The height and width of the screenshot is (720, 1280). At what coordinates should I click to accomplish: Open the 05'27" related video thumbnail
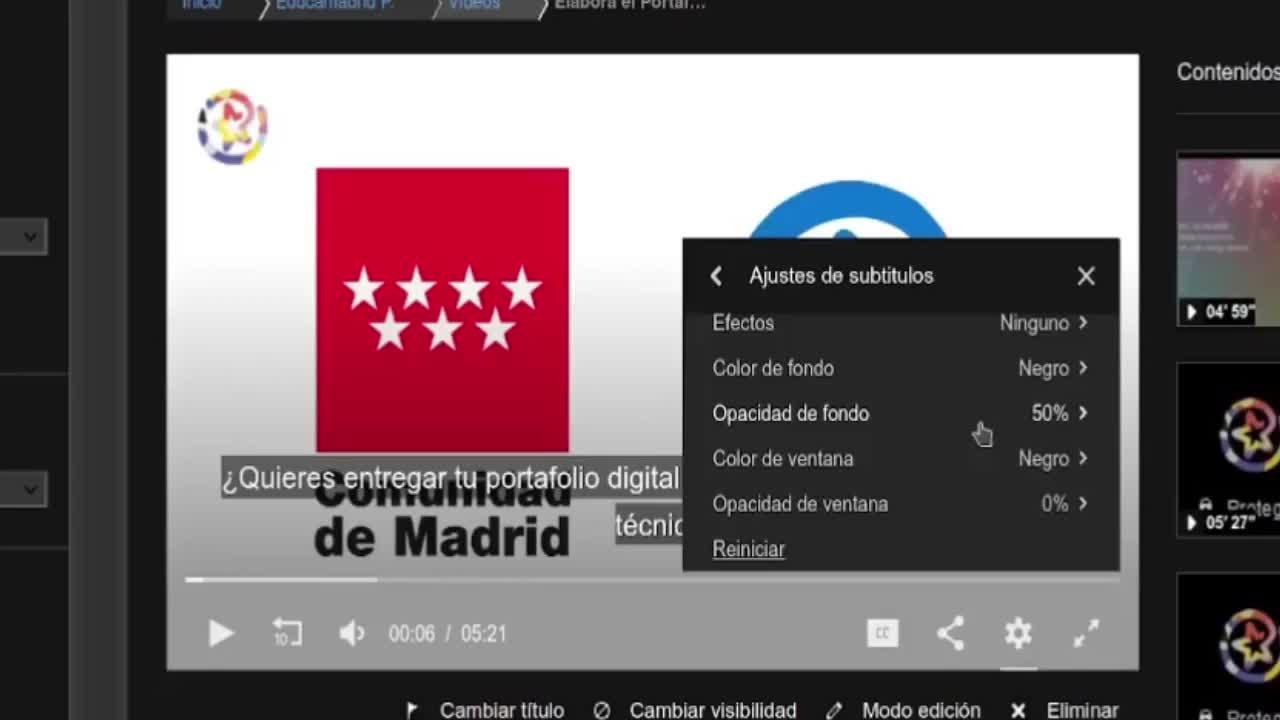click(1228, 450)
